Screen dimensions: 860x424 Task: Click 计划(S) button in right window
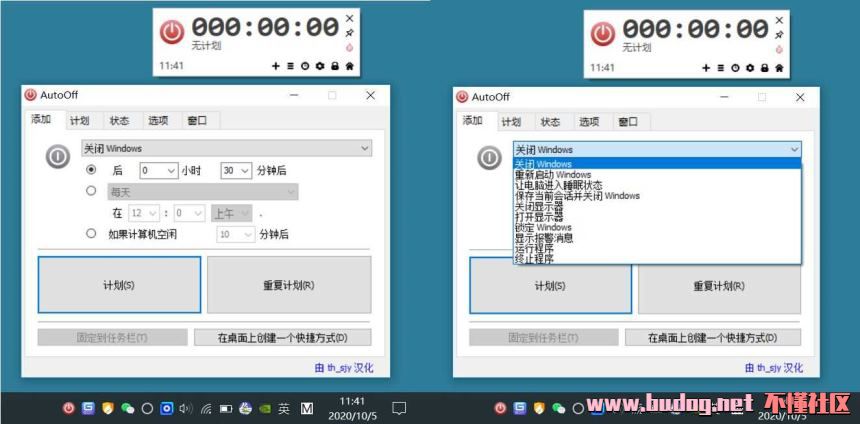point(550,286)
